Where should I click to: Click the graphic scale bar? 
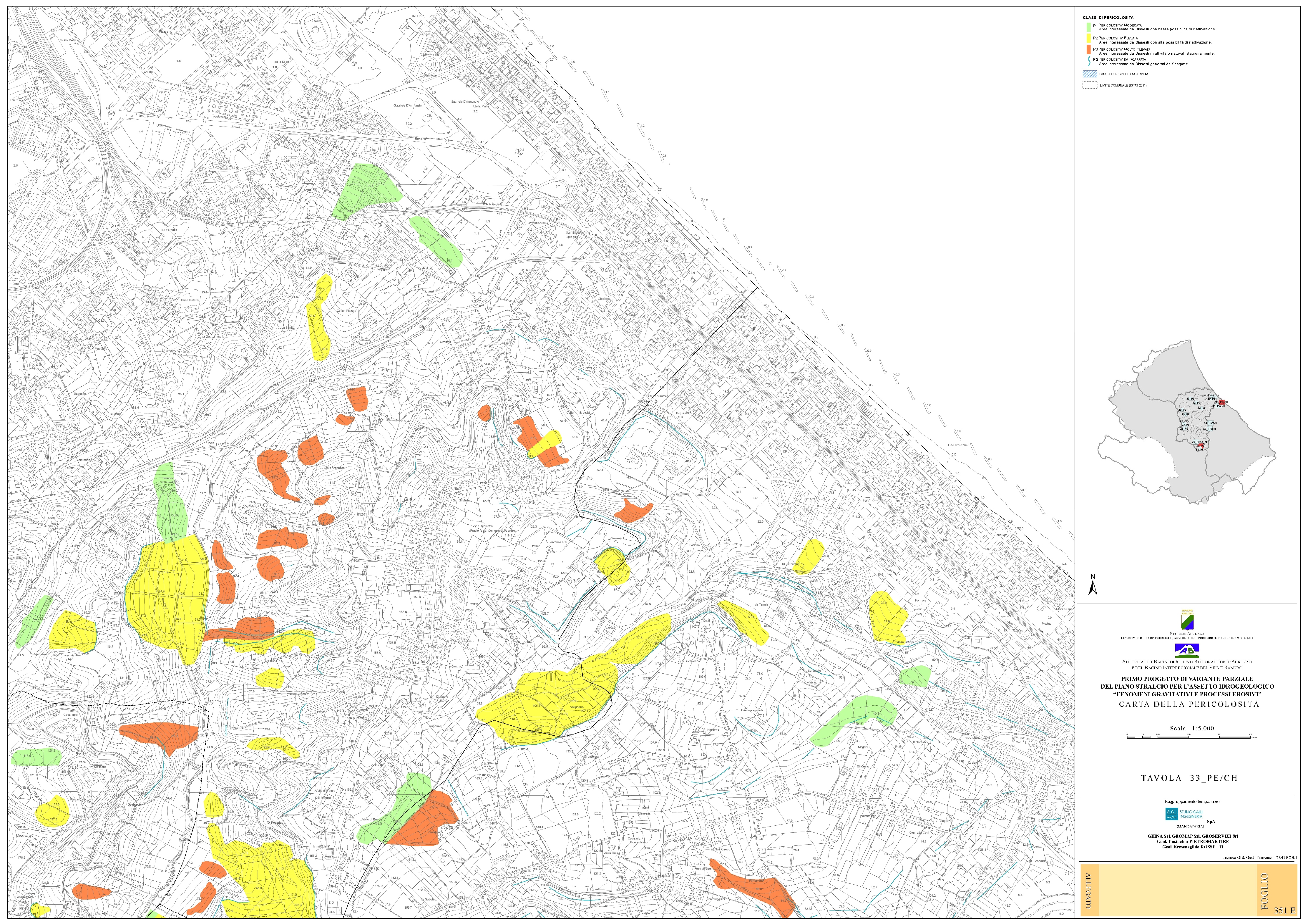click(1189, 737)
